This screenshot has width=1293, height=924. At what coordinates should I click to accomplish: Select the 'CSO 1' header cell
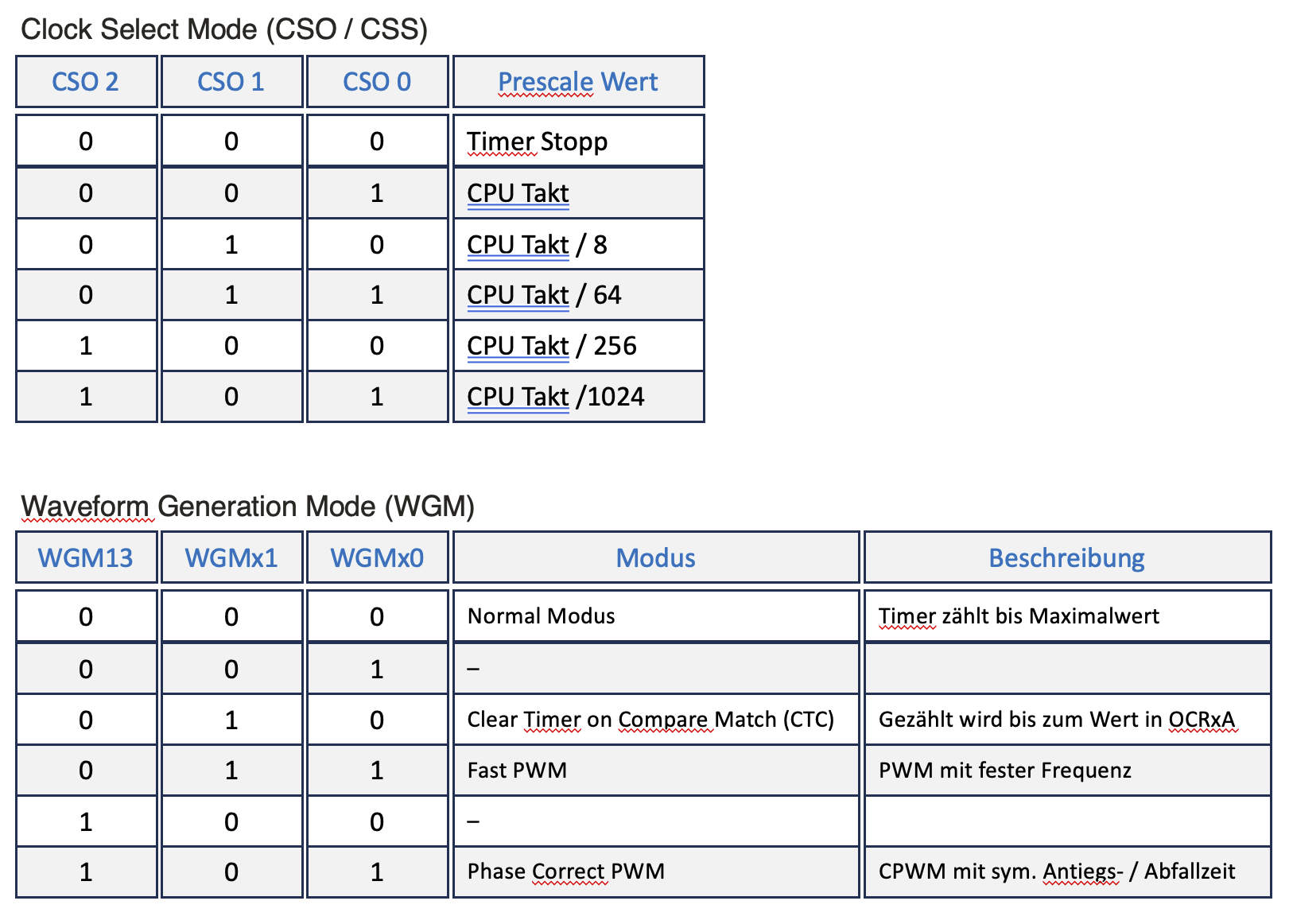(x=231, y=82)
